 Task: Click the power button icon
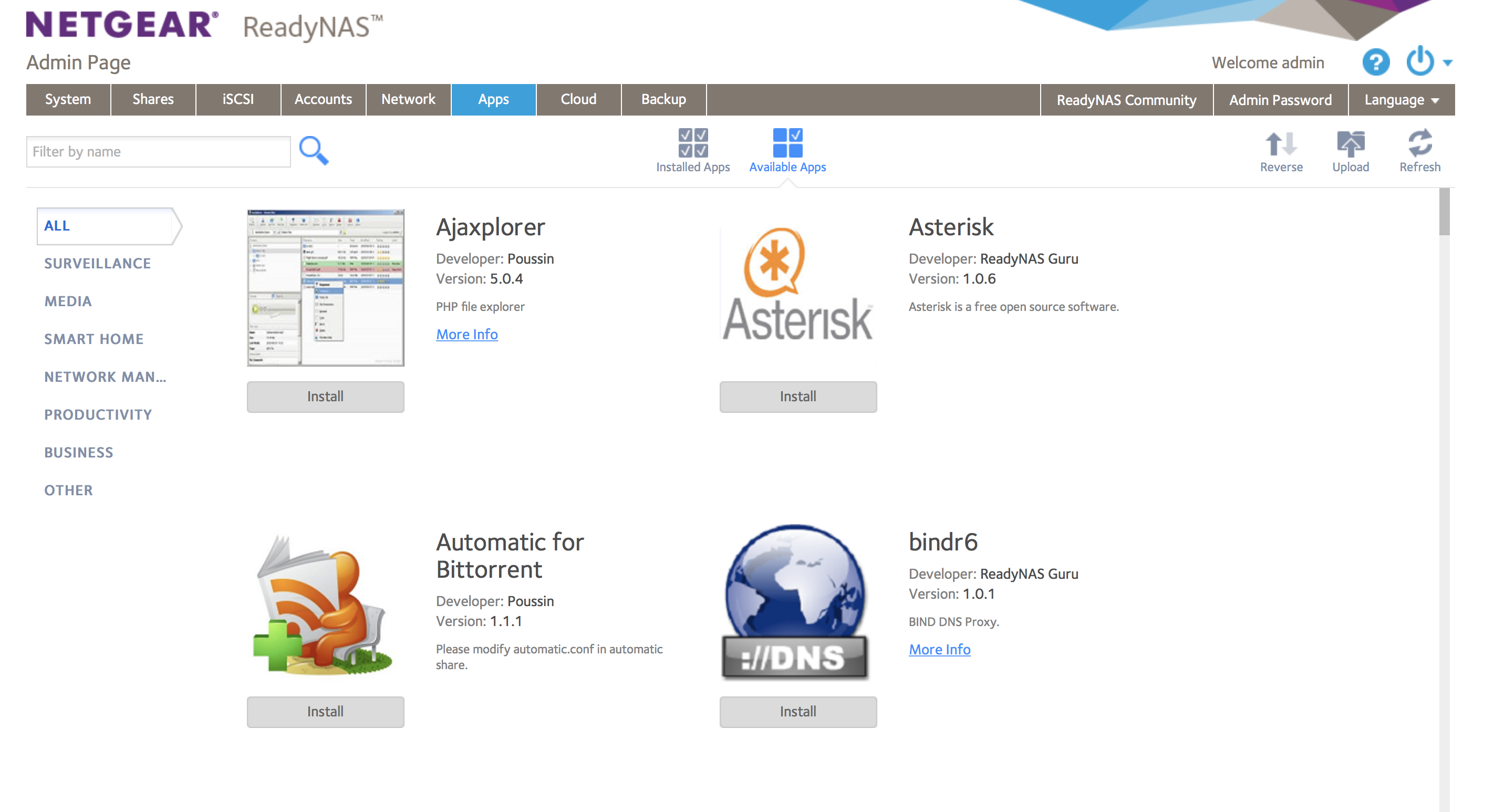tap(1419, 61)
